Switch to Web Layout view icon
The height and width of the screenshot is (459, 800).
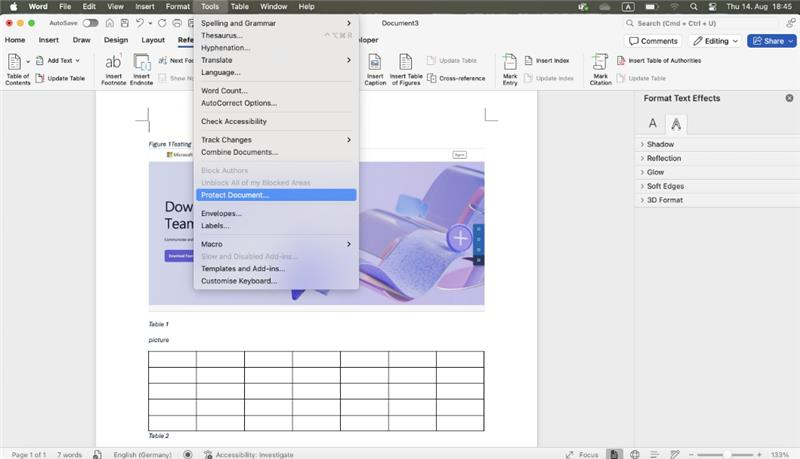(x=635, y=454)
